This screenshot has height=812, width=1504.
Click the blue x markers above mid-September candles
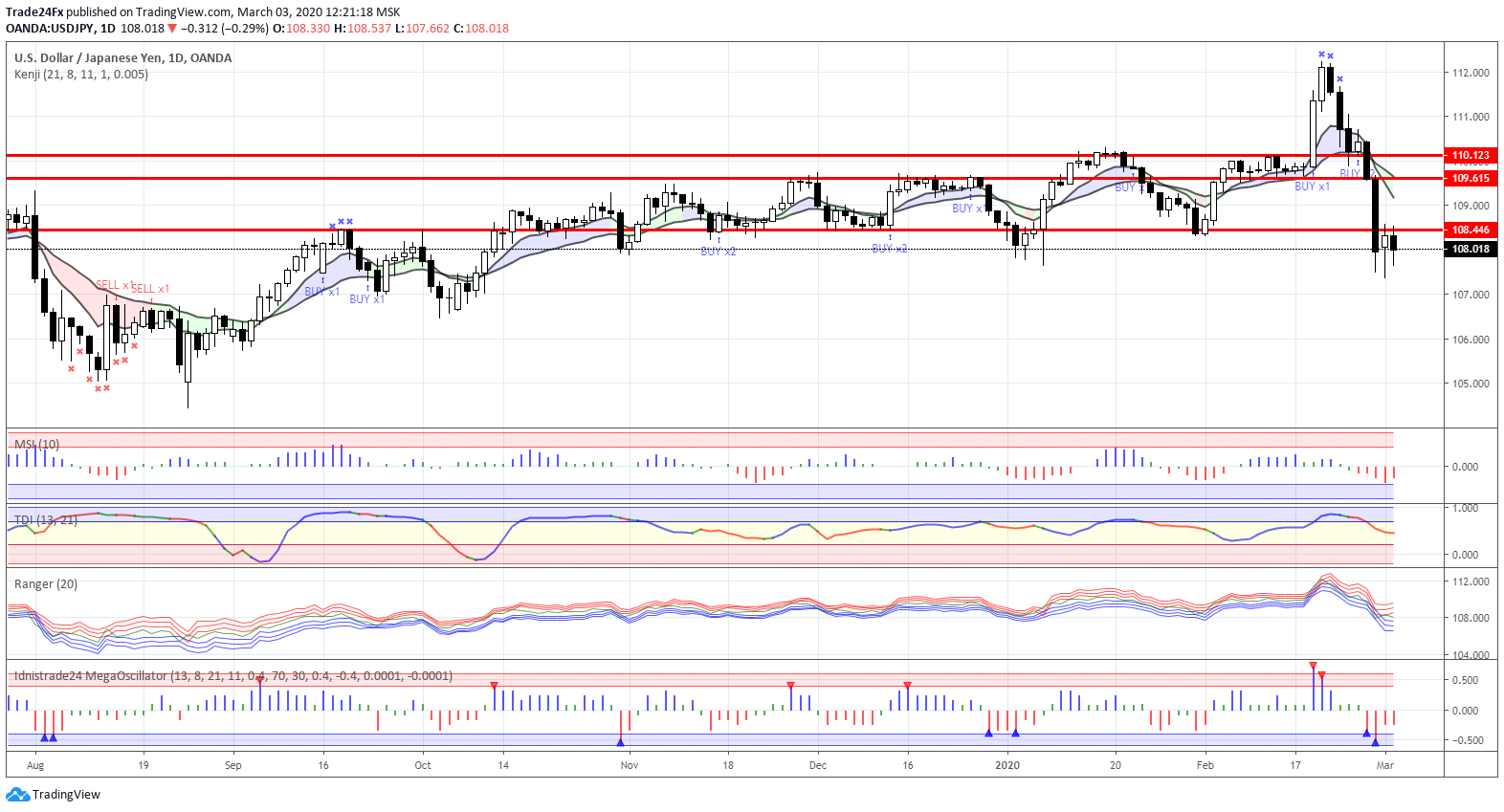342,223
